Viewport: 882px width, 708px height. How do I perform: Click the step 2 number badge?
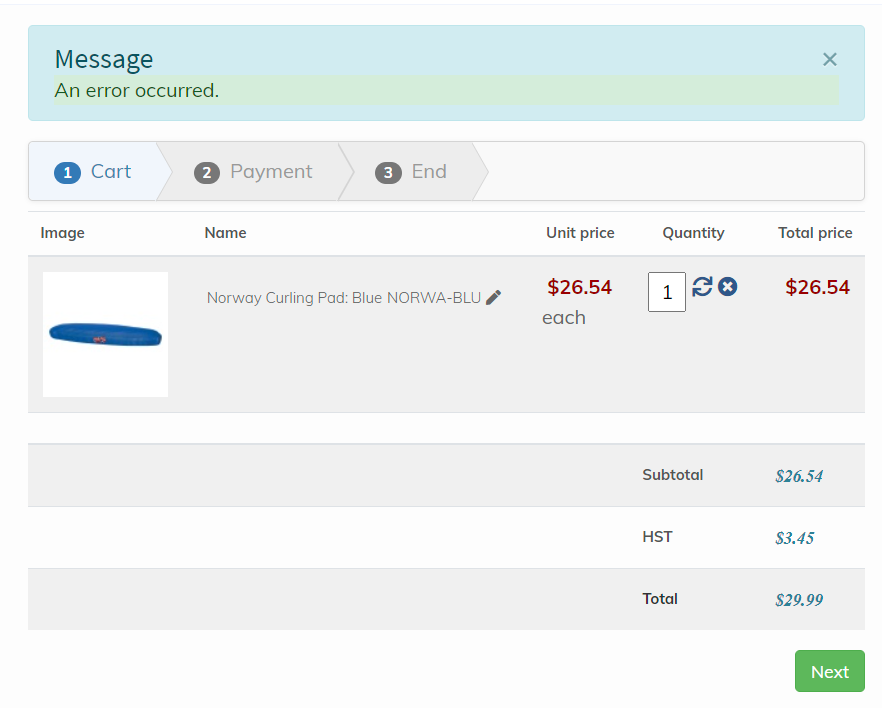(206, 173)
